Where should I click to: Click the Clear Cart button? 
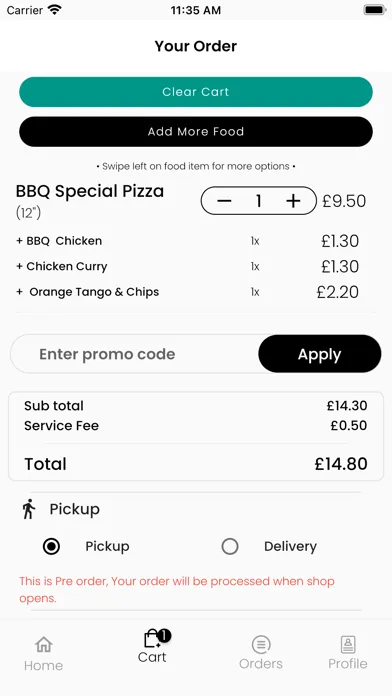(196, 92)
